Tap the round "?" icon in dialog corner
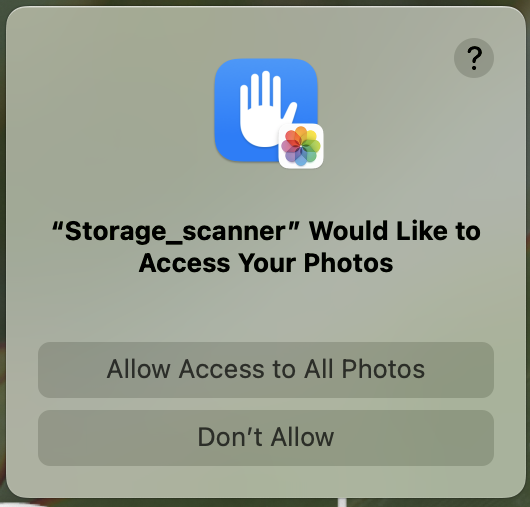 (474, 58)
